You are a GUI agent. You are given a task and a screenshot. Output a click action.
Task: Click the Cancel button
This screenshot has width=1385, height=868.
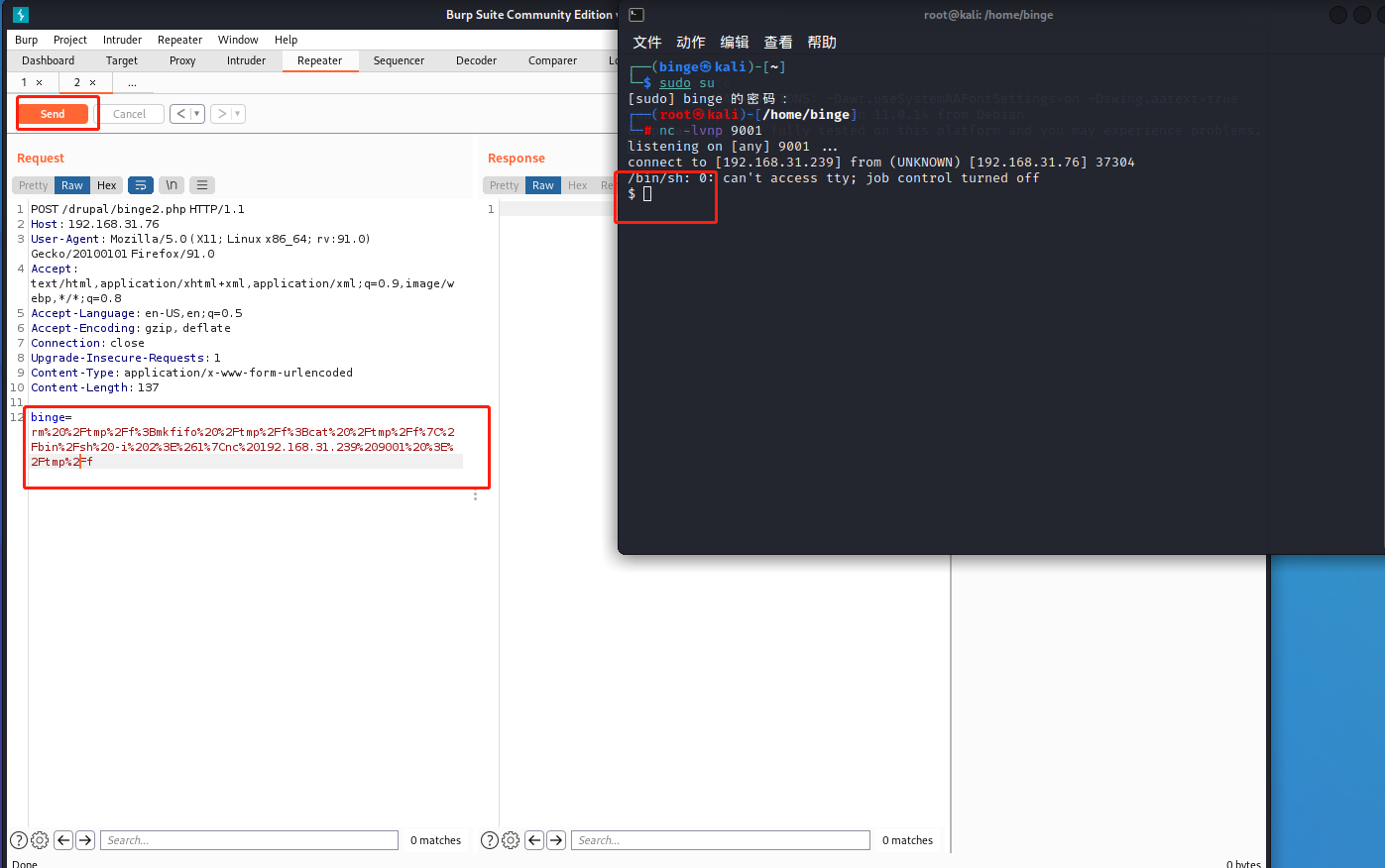[x=130, y=114]
